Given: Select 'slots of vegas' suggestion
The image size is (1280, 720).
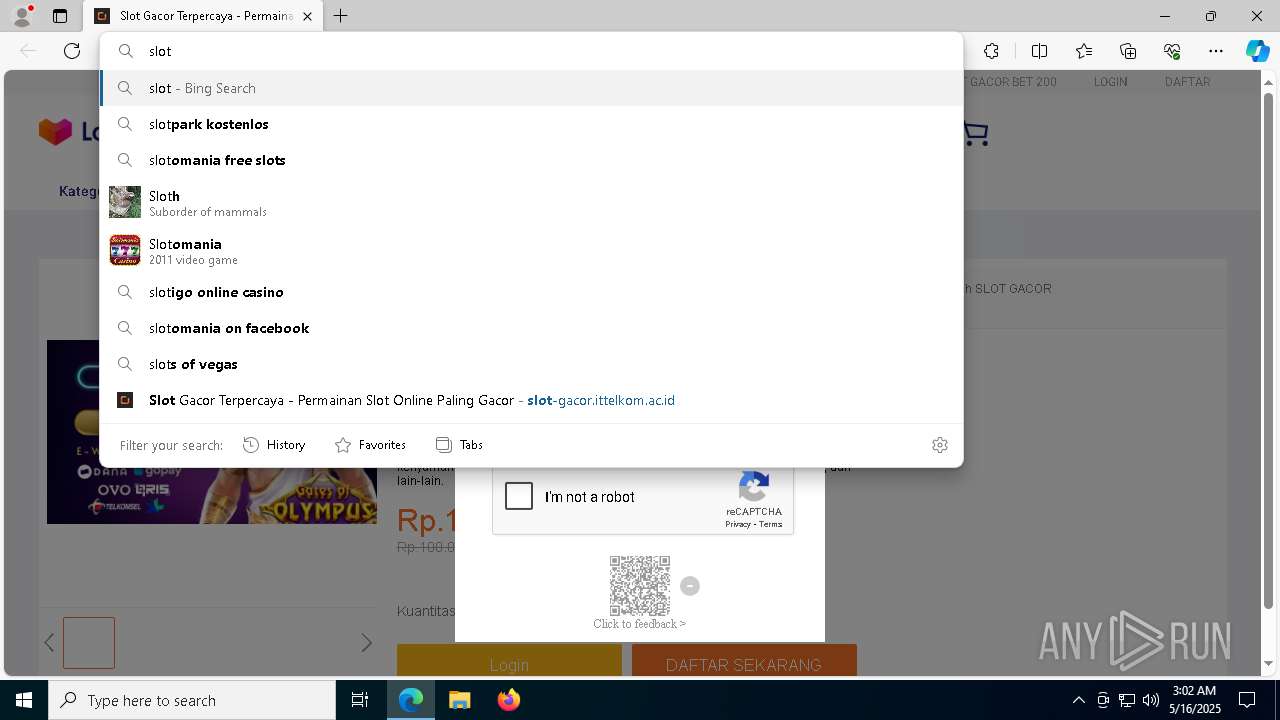Looking at the screenshot, I should (x=531, y=364).
